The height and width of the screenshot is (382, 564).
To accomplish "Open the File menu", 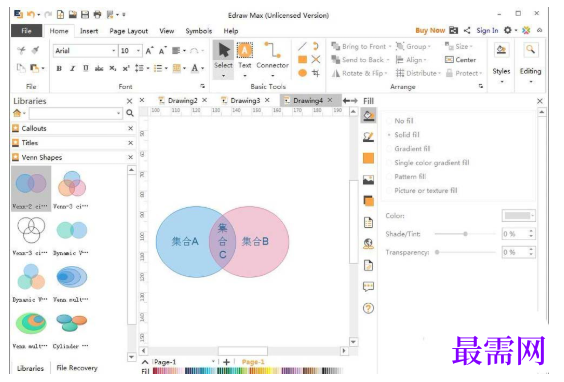I will tap(26, 31).
